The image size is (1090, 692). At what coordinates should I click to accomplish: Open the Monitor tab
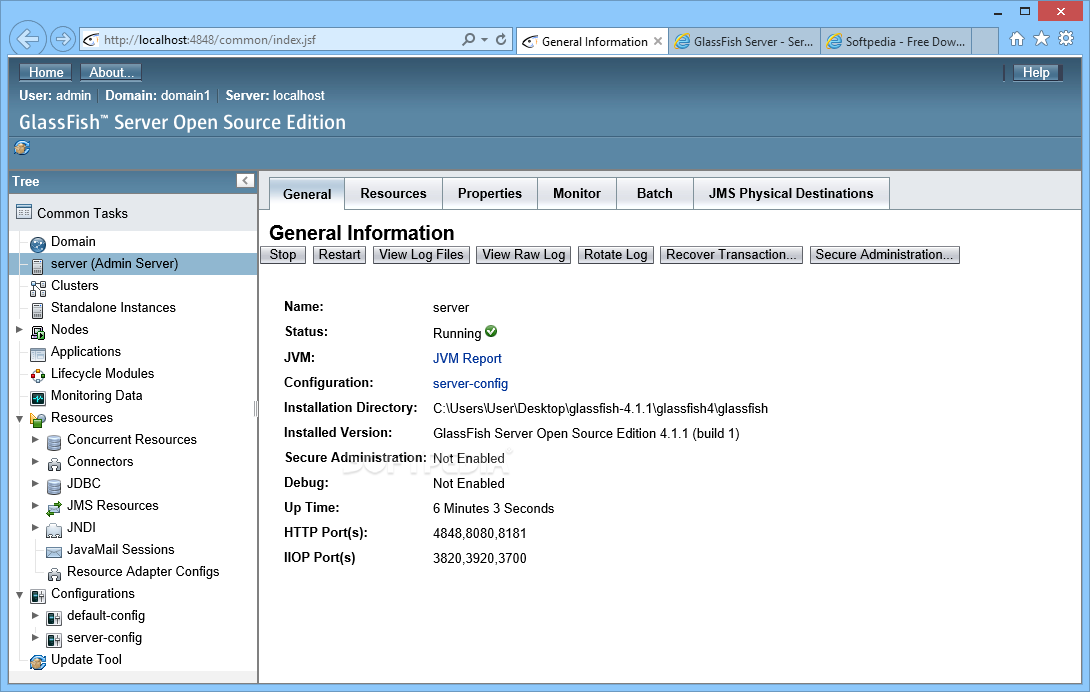tap(577, 193)
